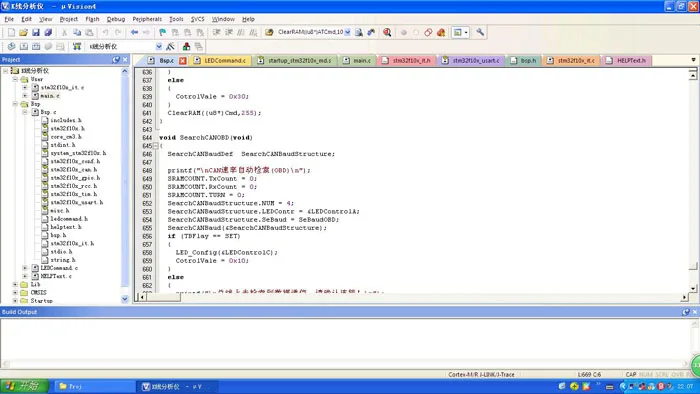Viewport: 700px width, 394px height.
Task: Open the Peripherals menu
Action: (147, 19)
